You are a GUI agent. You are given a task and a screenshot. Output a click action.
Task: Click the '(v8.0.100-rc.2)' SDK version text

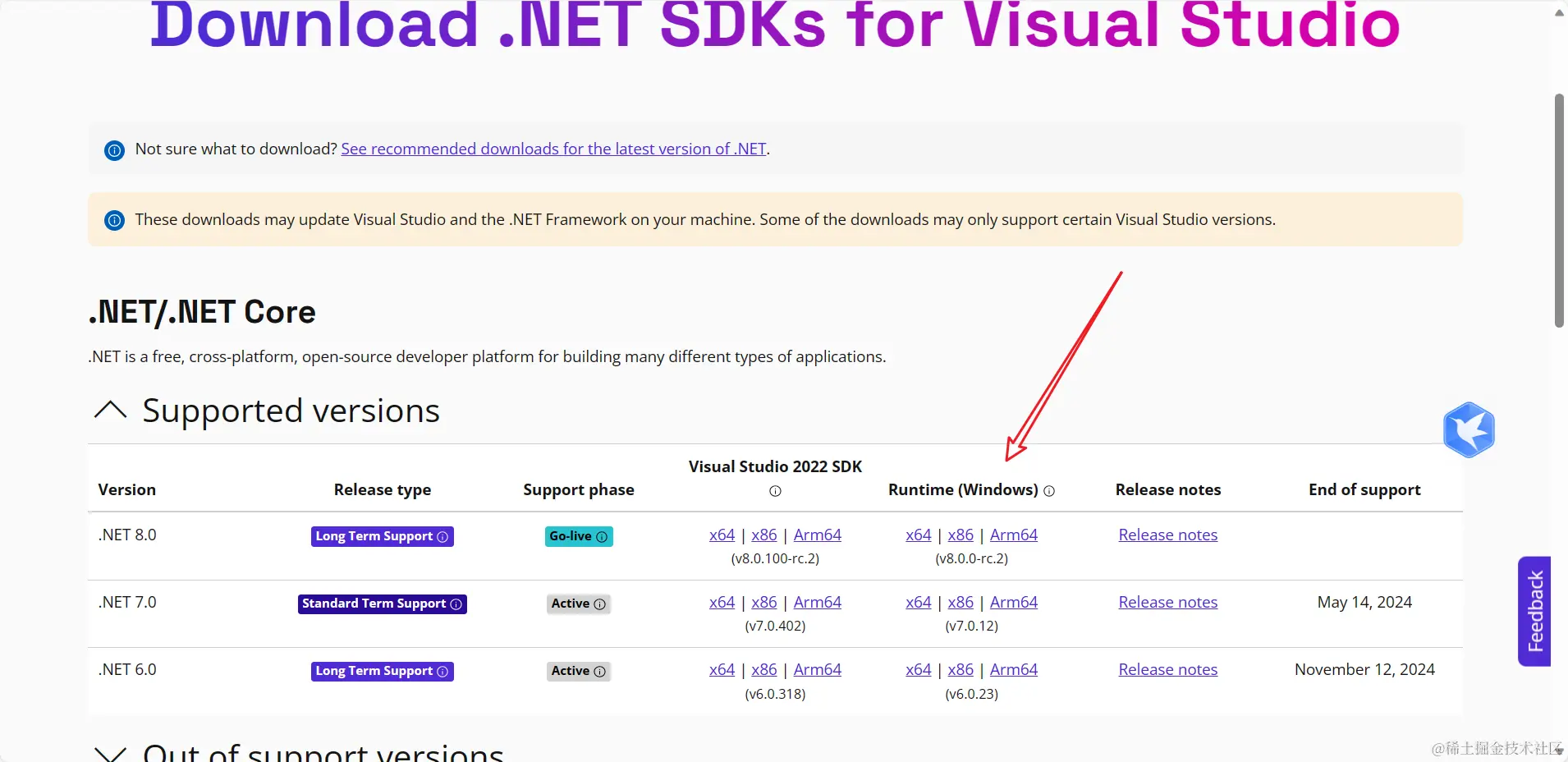click(x=775, y=558)
